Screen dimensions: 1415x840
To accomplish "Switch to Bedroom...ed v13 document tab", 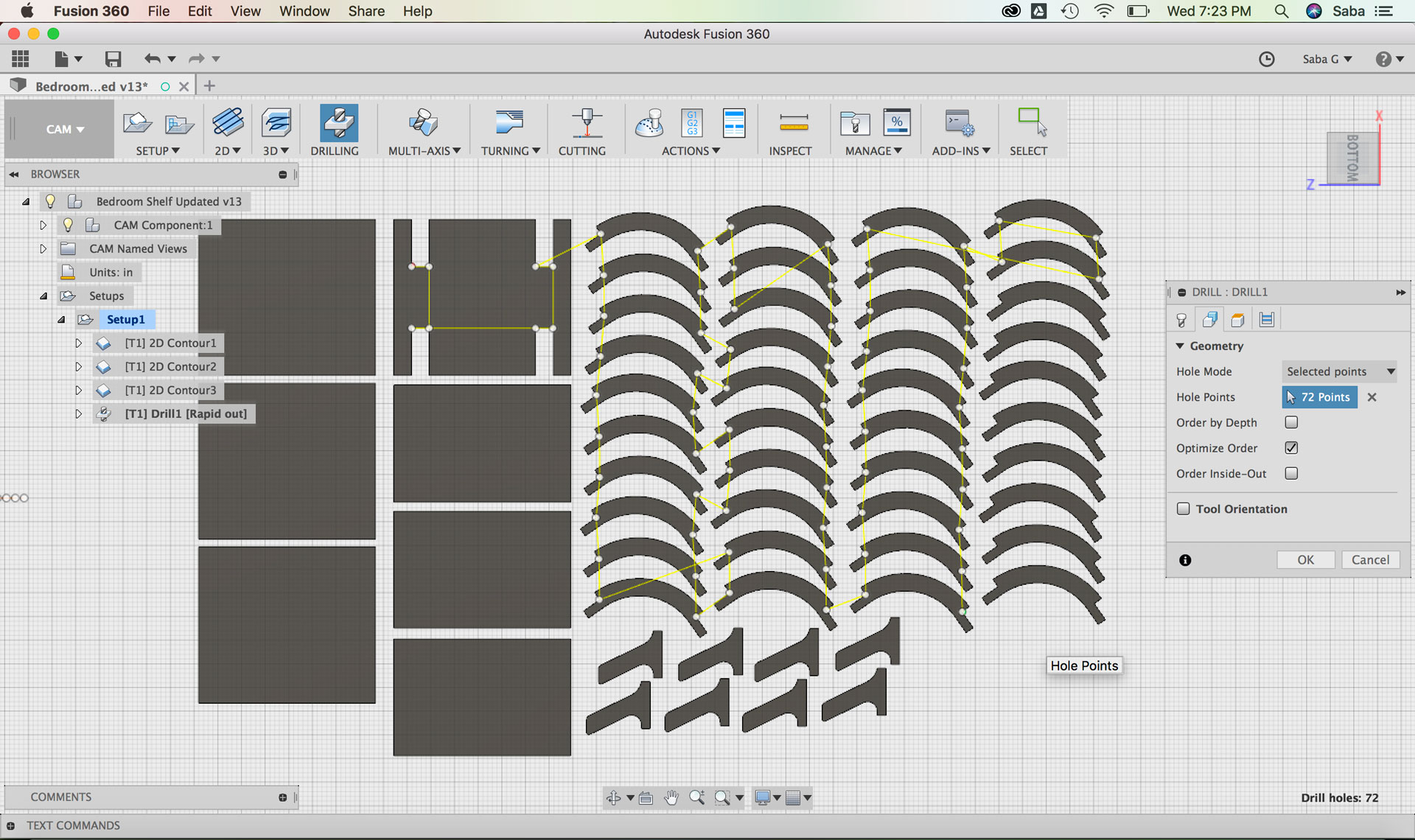I will point(91,86).
